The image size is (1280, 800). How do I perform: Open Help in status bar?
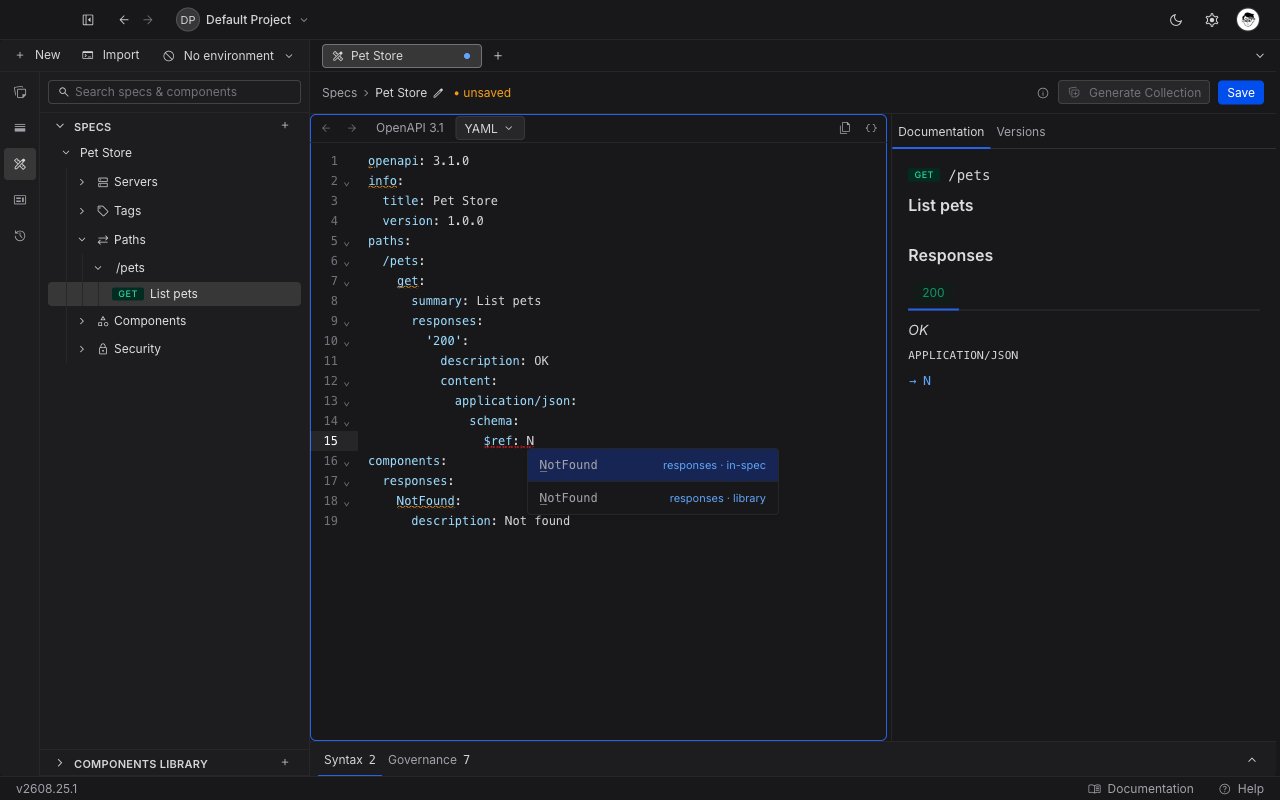pos(1242,789)
